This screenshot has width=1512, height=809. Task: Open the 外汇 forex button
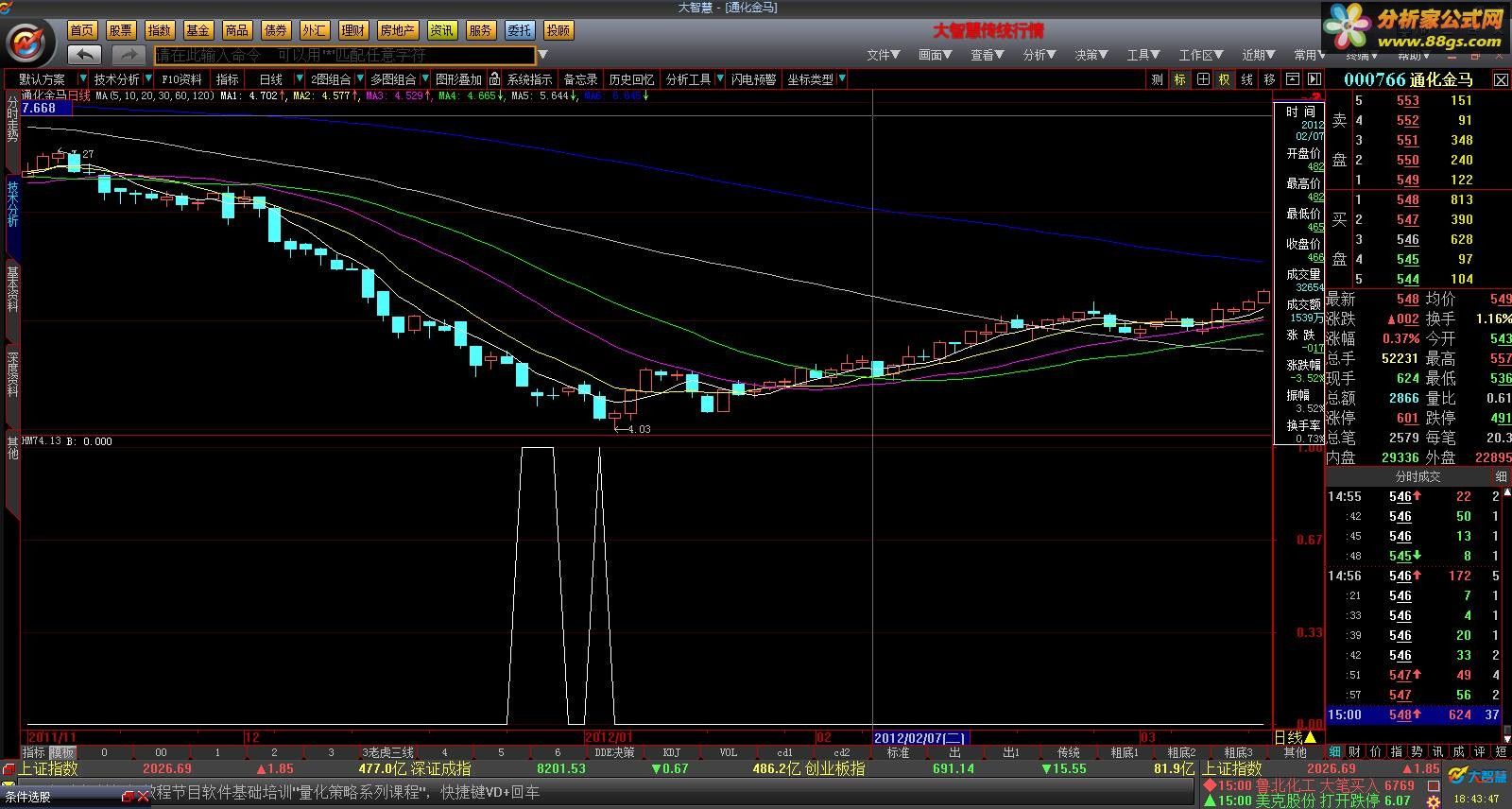point(315,30)
